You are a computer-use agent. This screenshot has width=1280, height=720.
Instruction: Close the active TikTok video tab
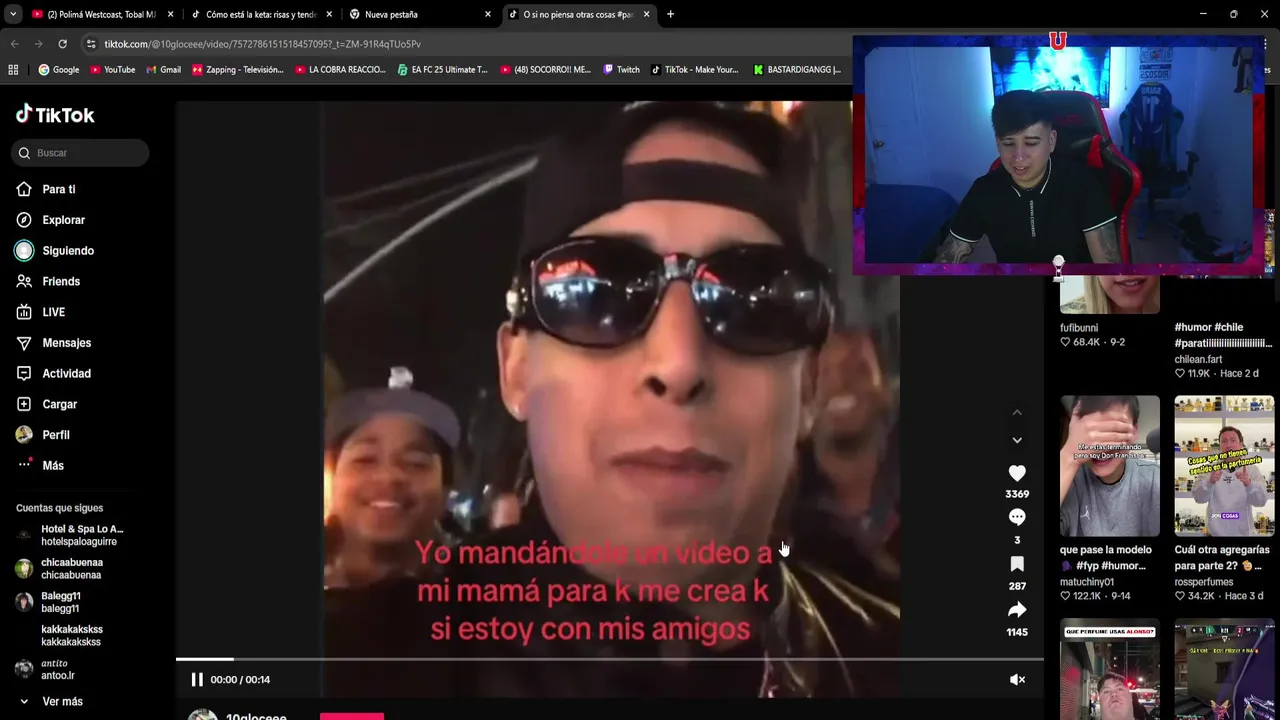click(x=647, y=14)
